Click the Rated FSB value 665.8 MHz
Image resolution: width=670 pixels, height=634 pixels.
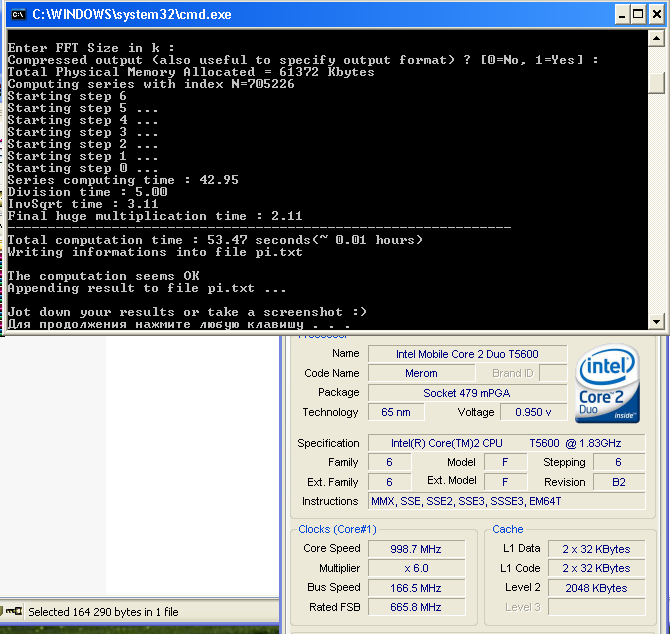pyautogui.click(x=416, y=607)
